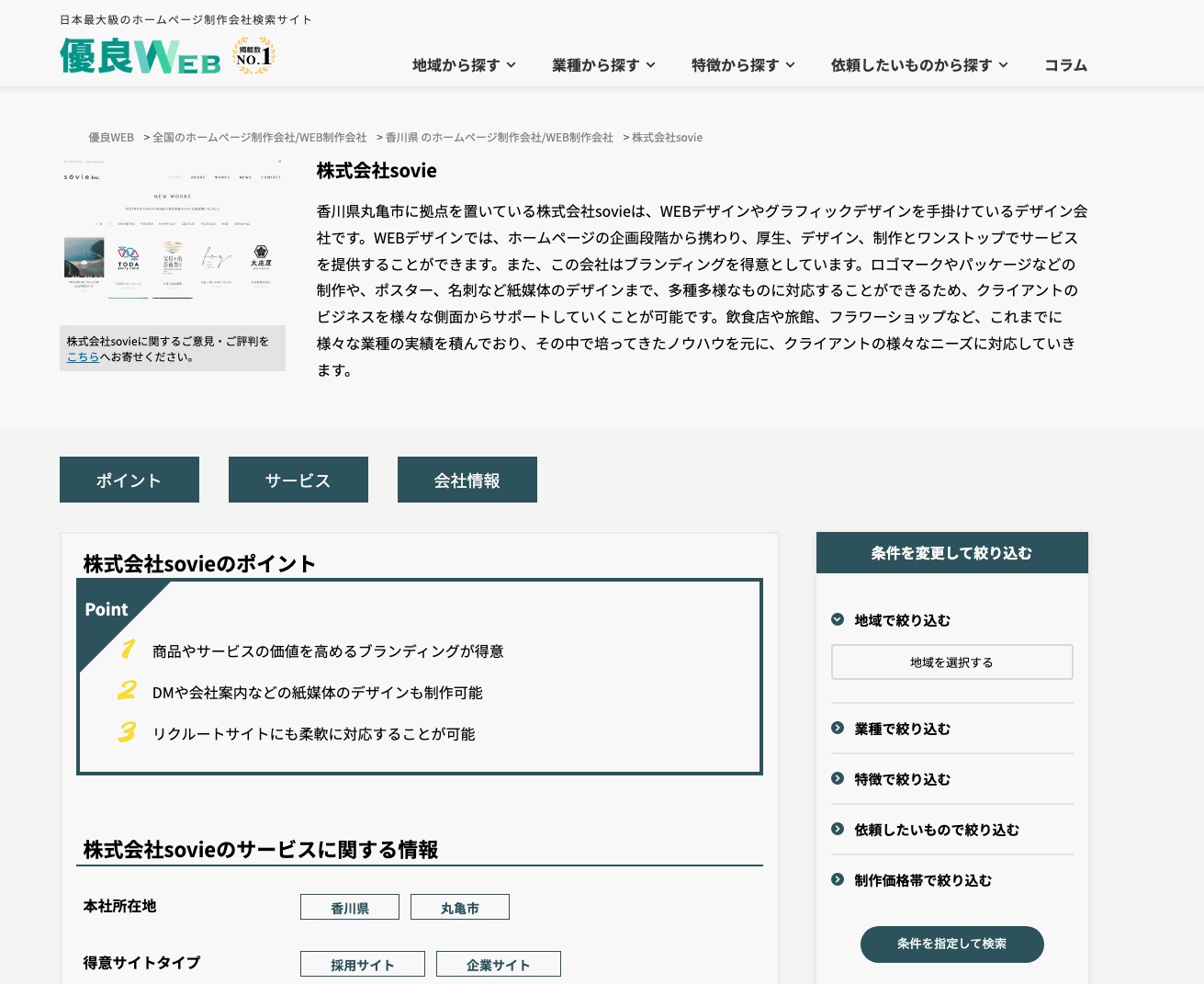Viewport: 1204px width, 984px height.
Task: Click the 地域を選択する field
Action: click(x=951, y=662)
